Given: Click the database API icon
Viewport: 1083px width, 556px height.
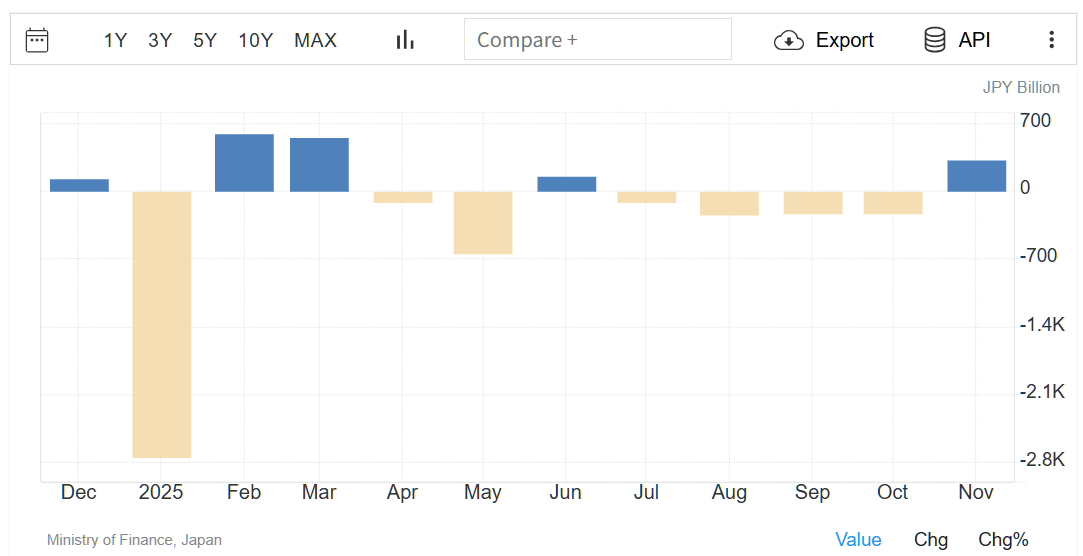Looking at the screenshot, I should pos(935,40).
